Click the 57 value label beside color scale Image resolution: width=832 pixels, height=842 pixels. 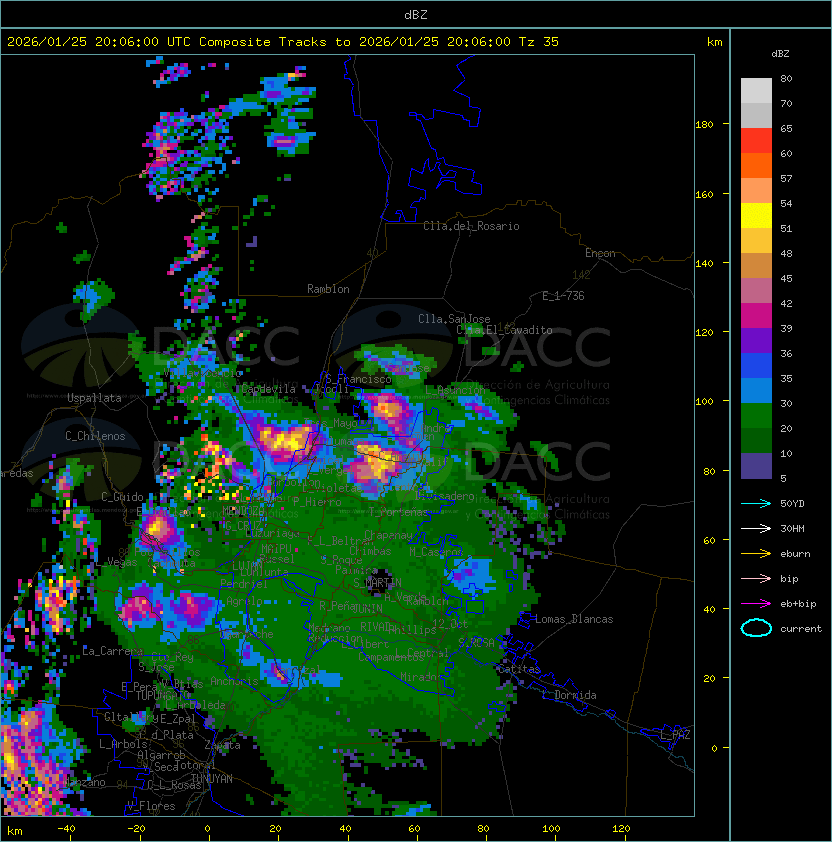click(x=786, y=178)
